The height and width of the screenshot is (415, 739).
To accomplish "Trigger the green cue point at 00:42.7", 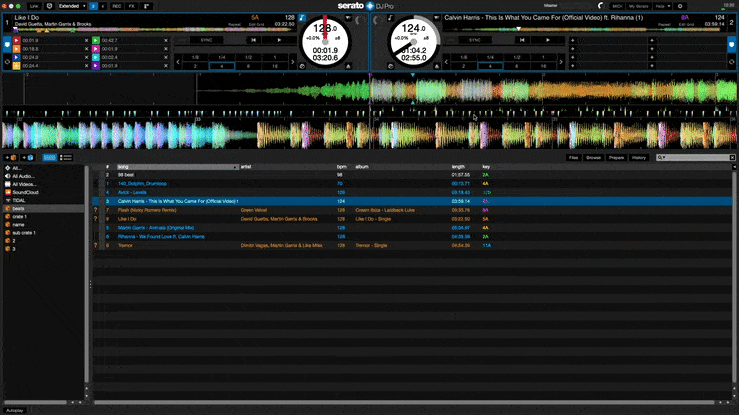I will [96, 41].
